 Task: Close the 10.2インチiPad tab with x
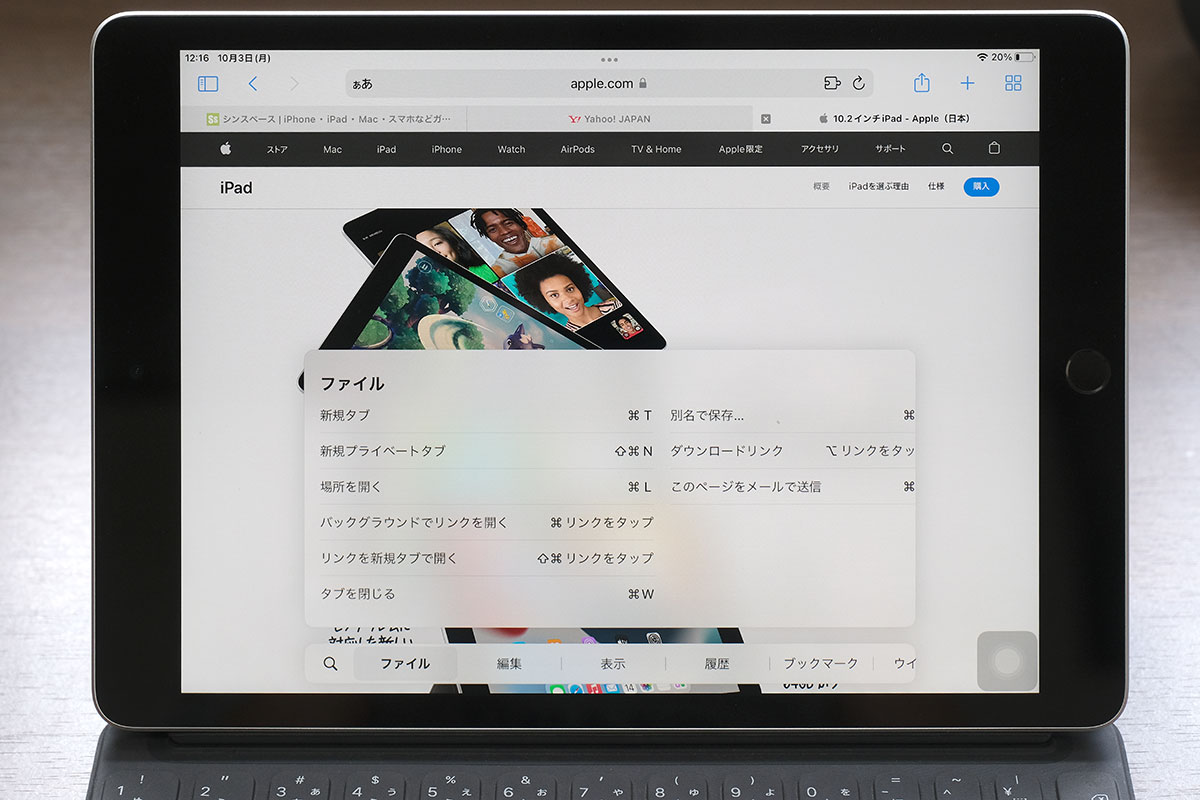pos(766,118)
